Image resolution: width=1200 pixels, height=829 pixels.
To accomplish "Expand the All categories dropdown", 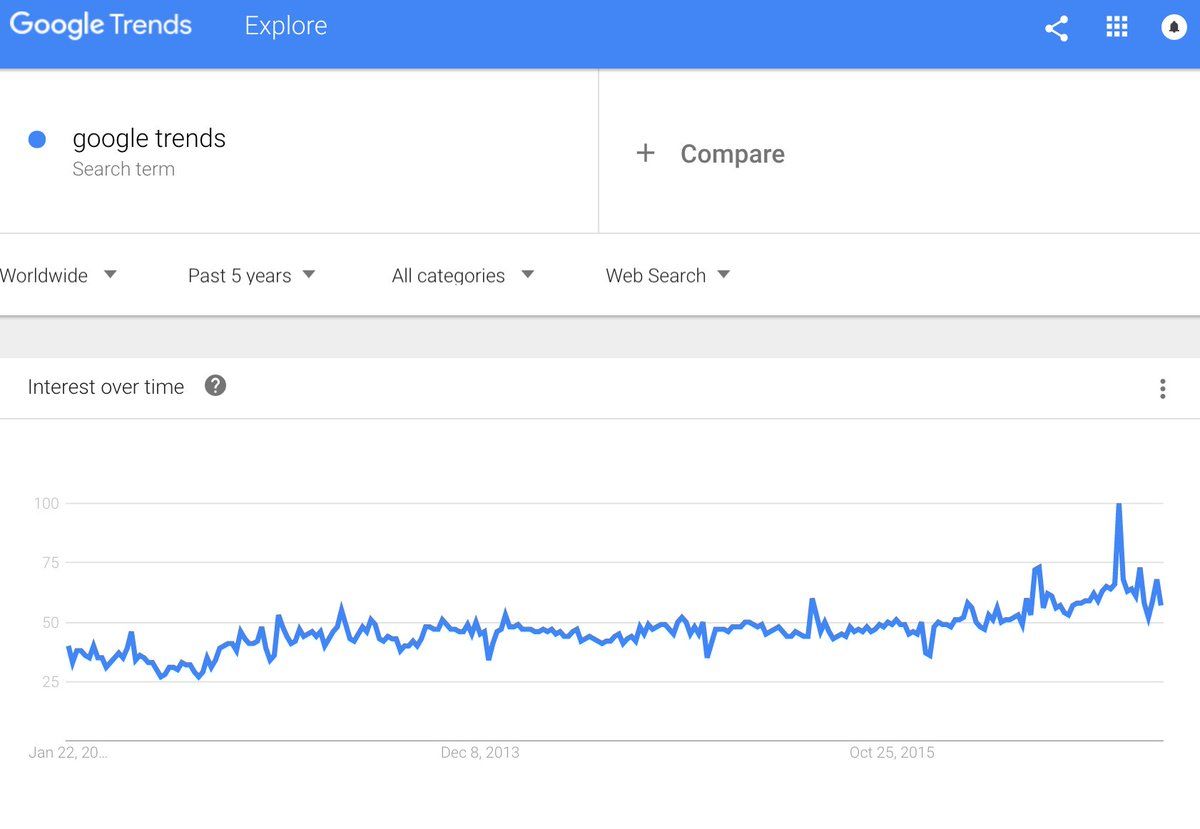I will (463, 275).
